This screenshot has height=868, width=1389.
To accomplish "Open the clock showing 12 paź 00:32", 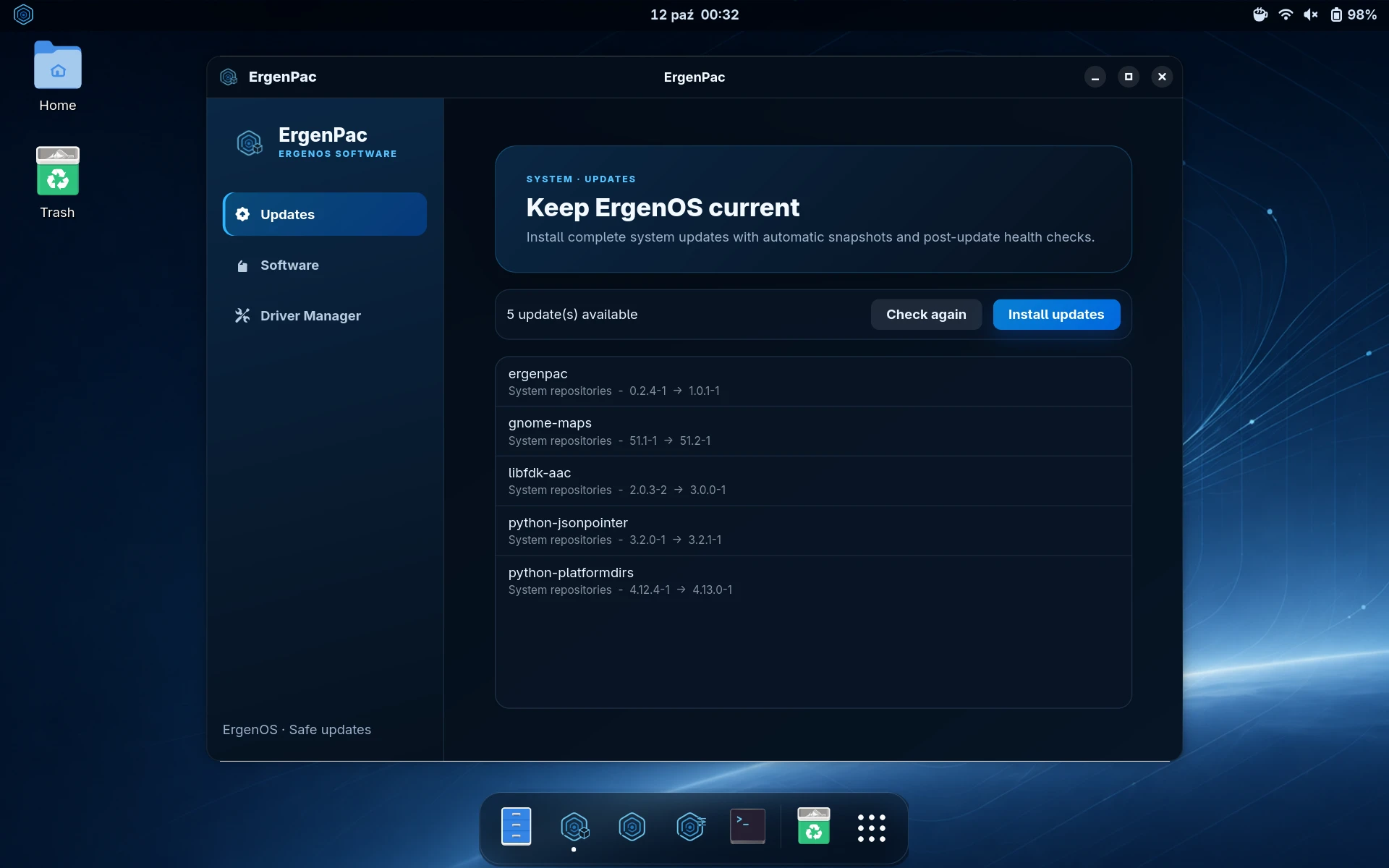I will 694,14.
